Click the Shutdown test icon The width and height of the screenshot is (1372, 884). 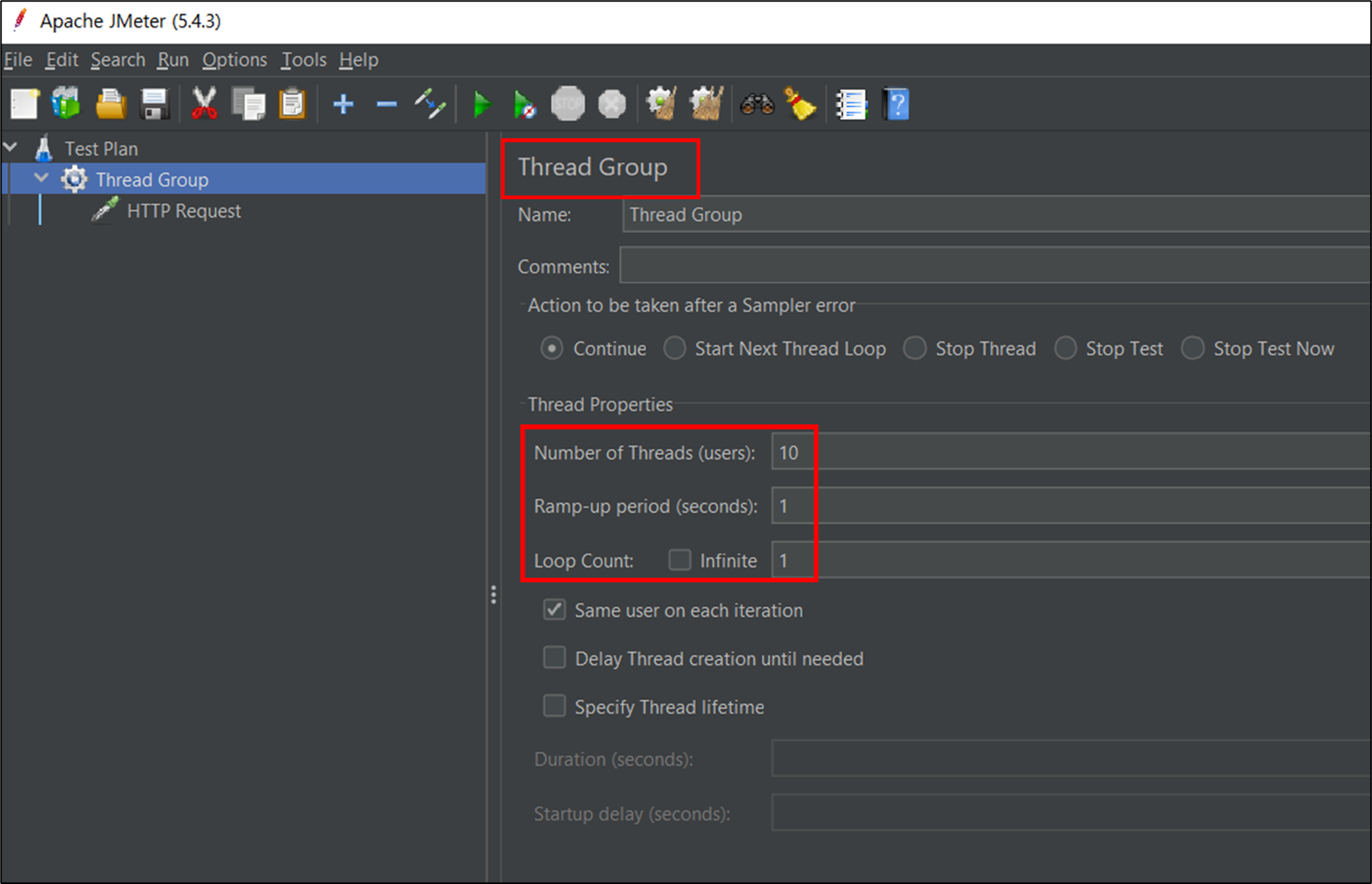[x=612, y=104]
